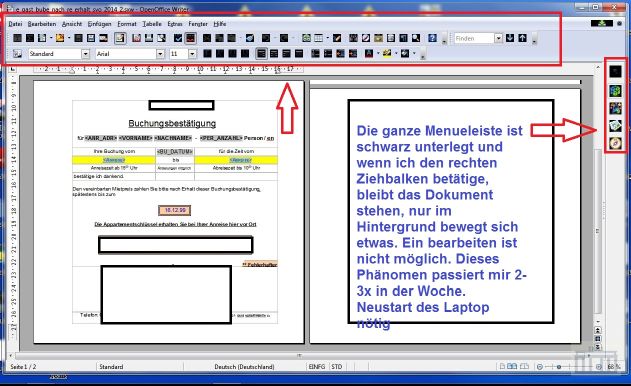Show Draw Functions icon

337,38
